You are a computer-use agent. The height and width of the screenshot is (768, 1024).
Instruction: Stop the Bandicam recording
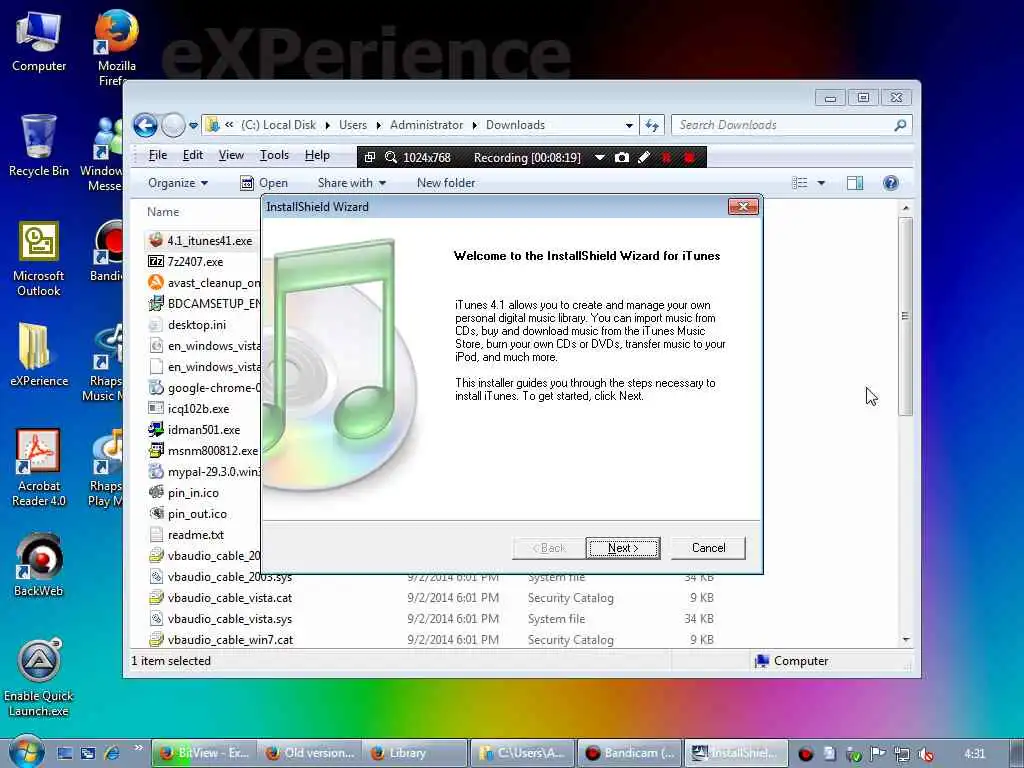pyautogui.click(x=689, y=157)
